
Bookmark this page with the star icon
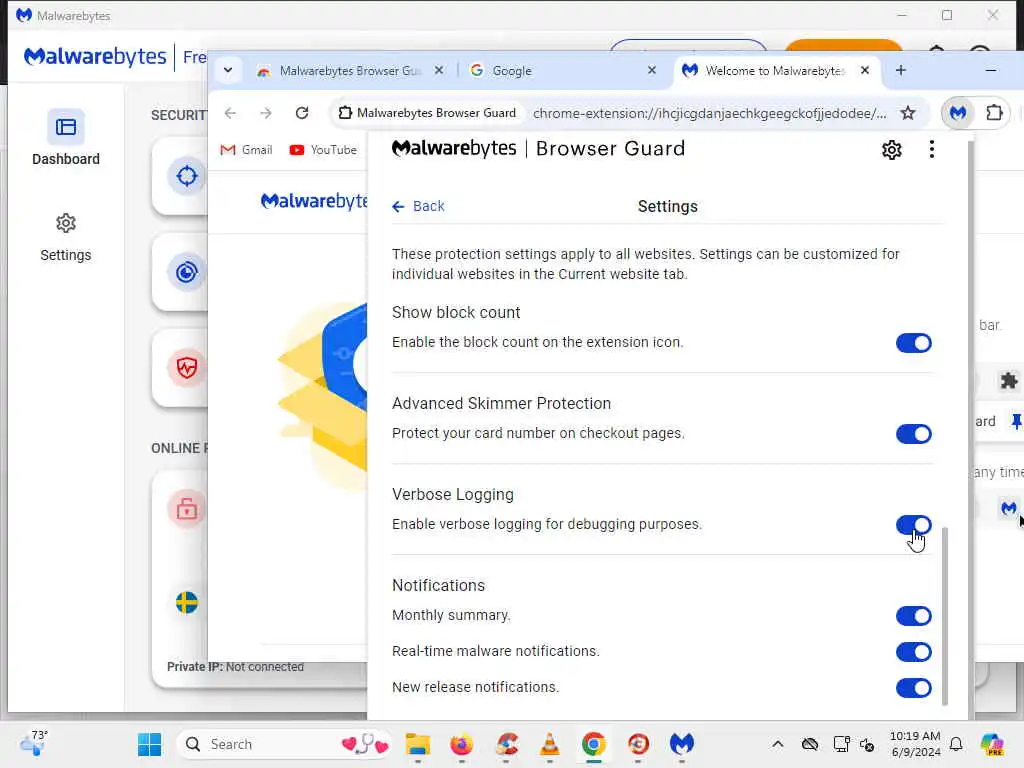point(908,113)
